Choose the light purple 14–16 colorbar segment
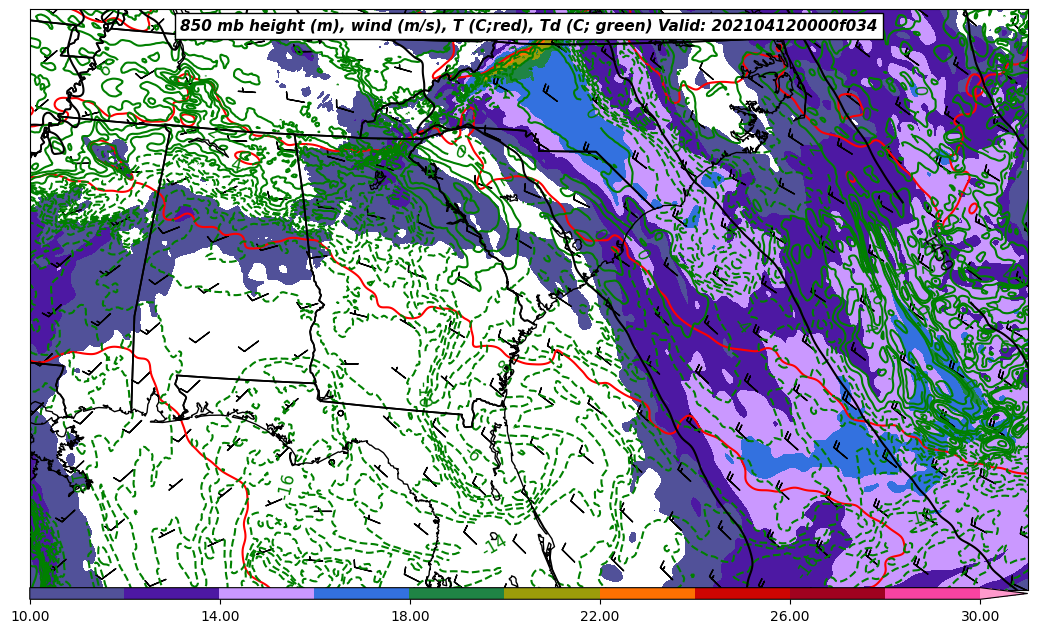 (267, 593)
